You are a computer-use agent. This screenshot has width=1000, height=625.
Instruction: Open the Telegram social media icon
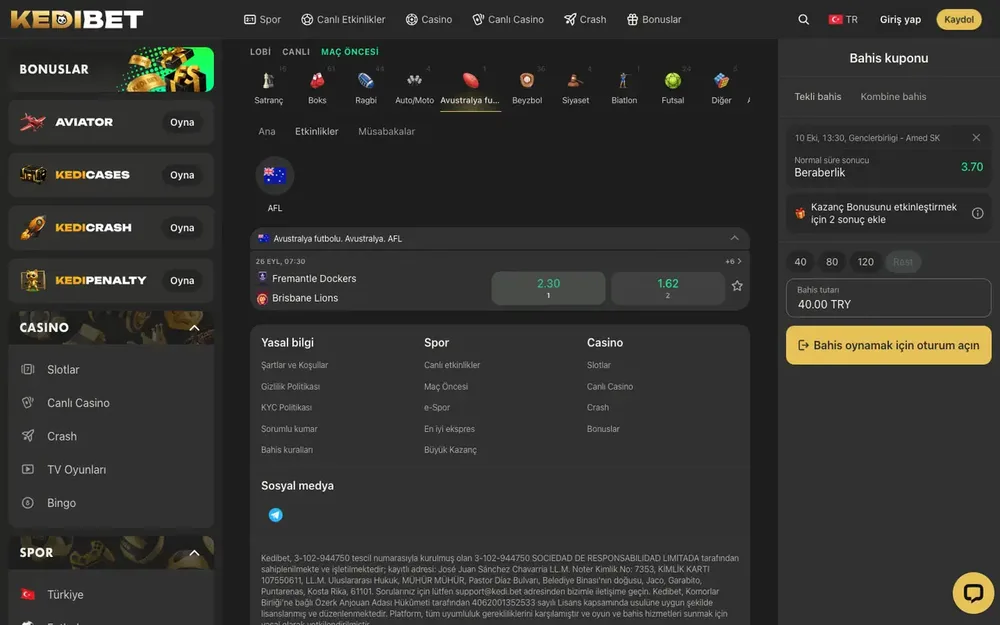click(x=276, y=515)
